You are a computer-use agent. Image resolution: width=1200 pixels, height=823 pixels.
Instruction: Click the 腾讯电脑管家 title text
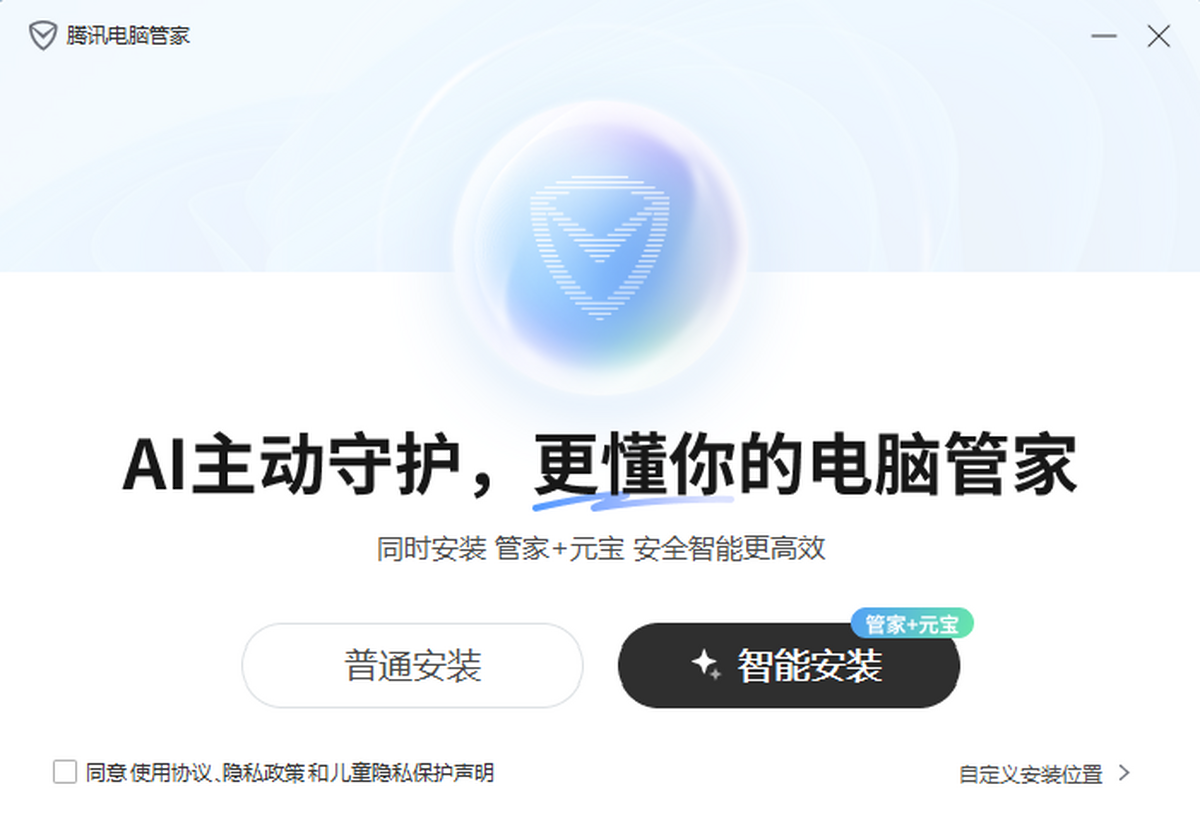[128, 37]
